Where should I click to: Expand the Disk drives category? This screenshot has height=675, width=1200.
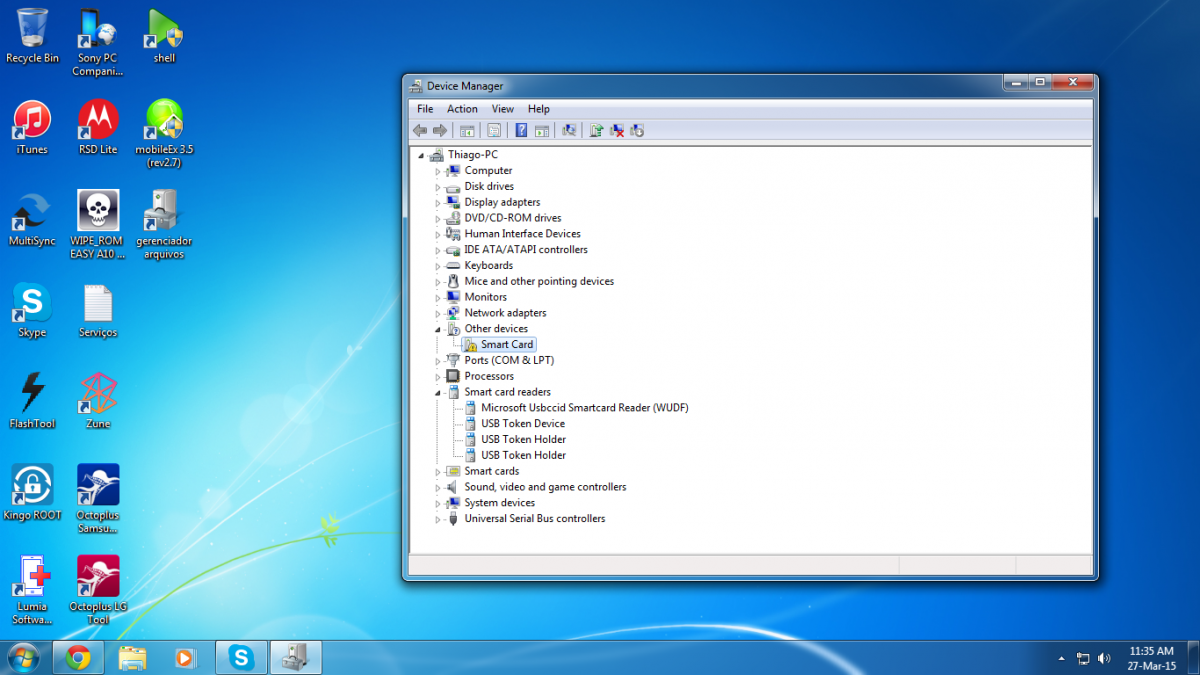pyautogui.click(x=438, y=187)
